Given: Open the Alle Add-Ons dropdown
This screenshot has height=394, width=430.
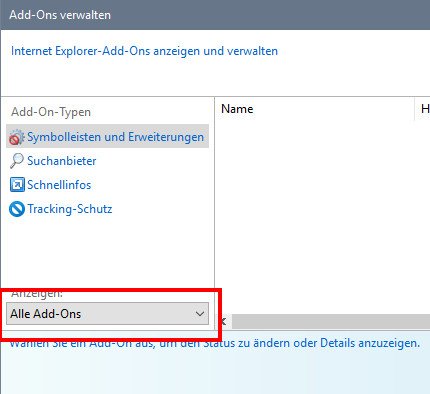Looking at the screenshot, I should [x=107, y=314].
